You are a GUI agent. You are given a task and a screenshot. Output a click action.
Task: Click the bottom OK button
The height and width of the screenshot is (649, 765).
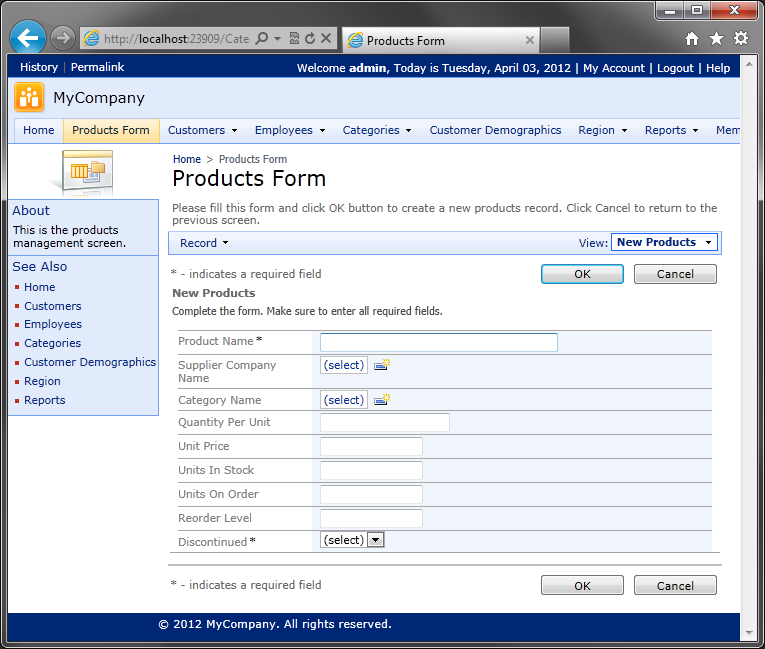pyautogui.click(x=582, y=586)
